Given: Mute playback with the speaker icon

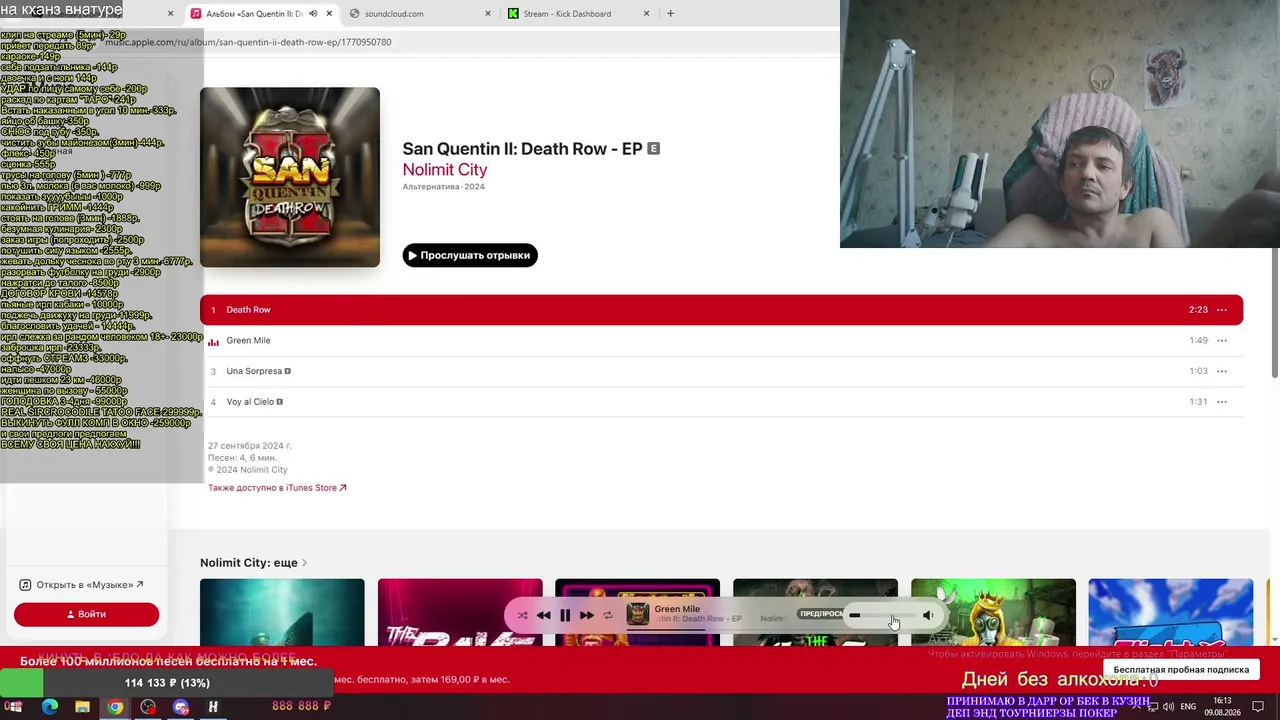Looking at the screenshot, I should tap(928, 615).
